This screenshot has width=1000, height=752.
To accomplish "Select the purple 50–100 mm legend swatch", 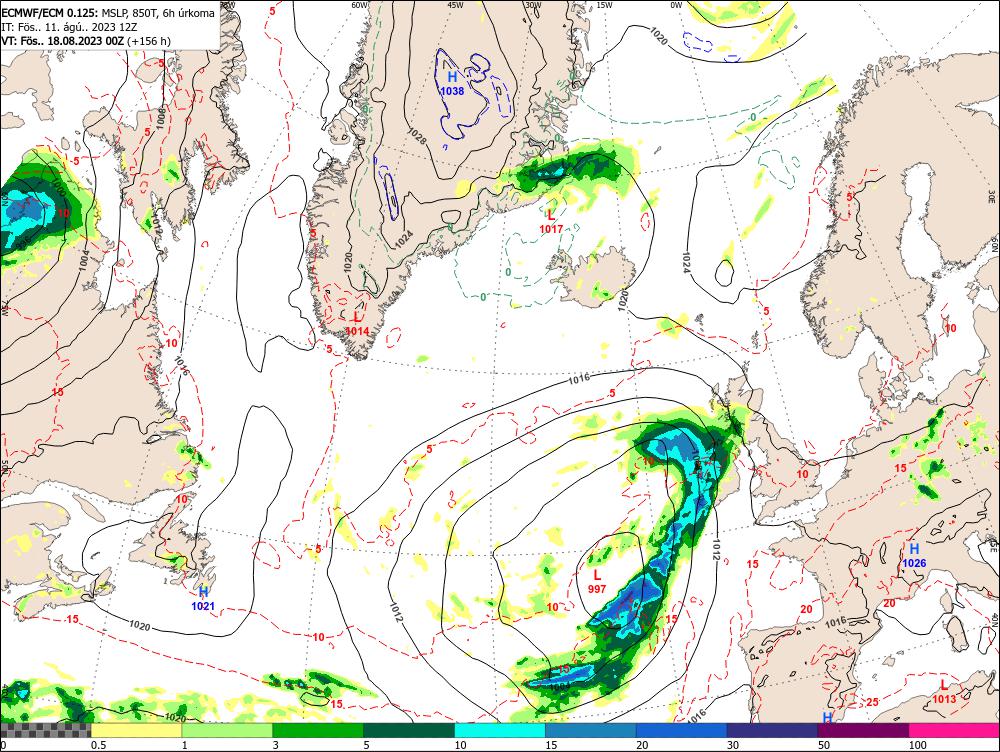I will tap(864, 730).
